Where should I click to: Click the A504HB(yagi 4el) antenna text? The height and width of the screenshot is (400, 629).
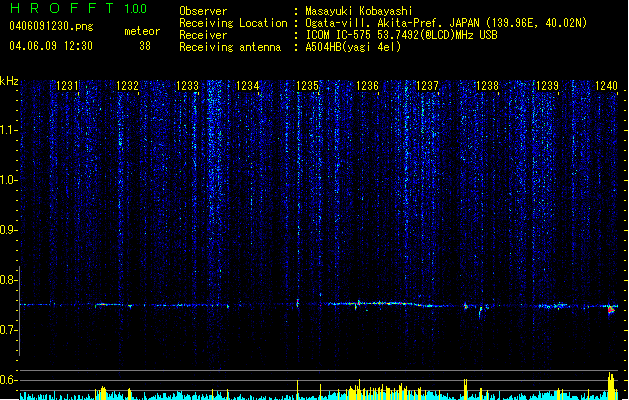point(353,47)
